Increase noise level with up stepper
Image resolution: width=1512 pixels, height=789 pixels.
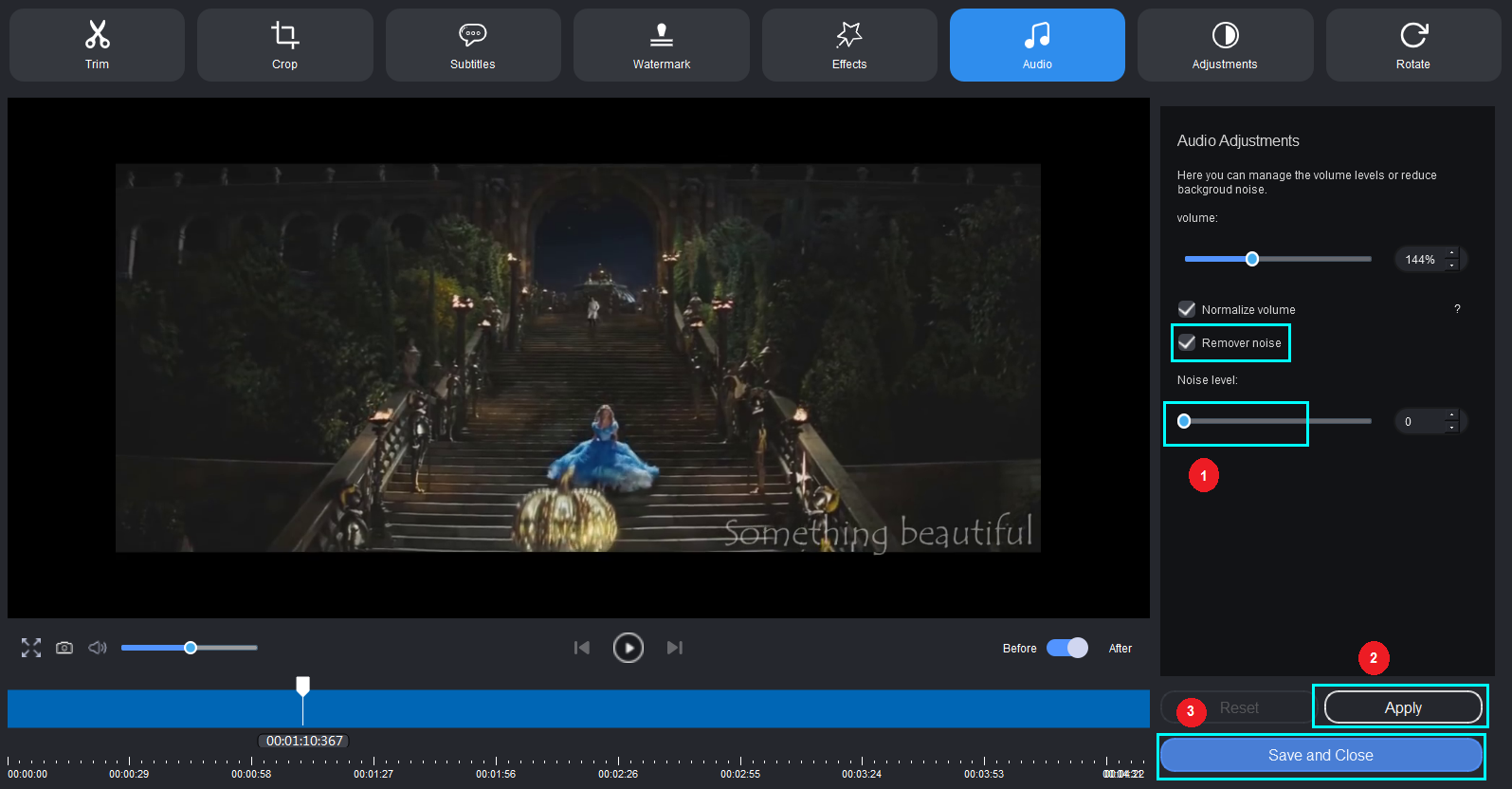tap(1452, 415)
